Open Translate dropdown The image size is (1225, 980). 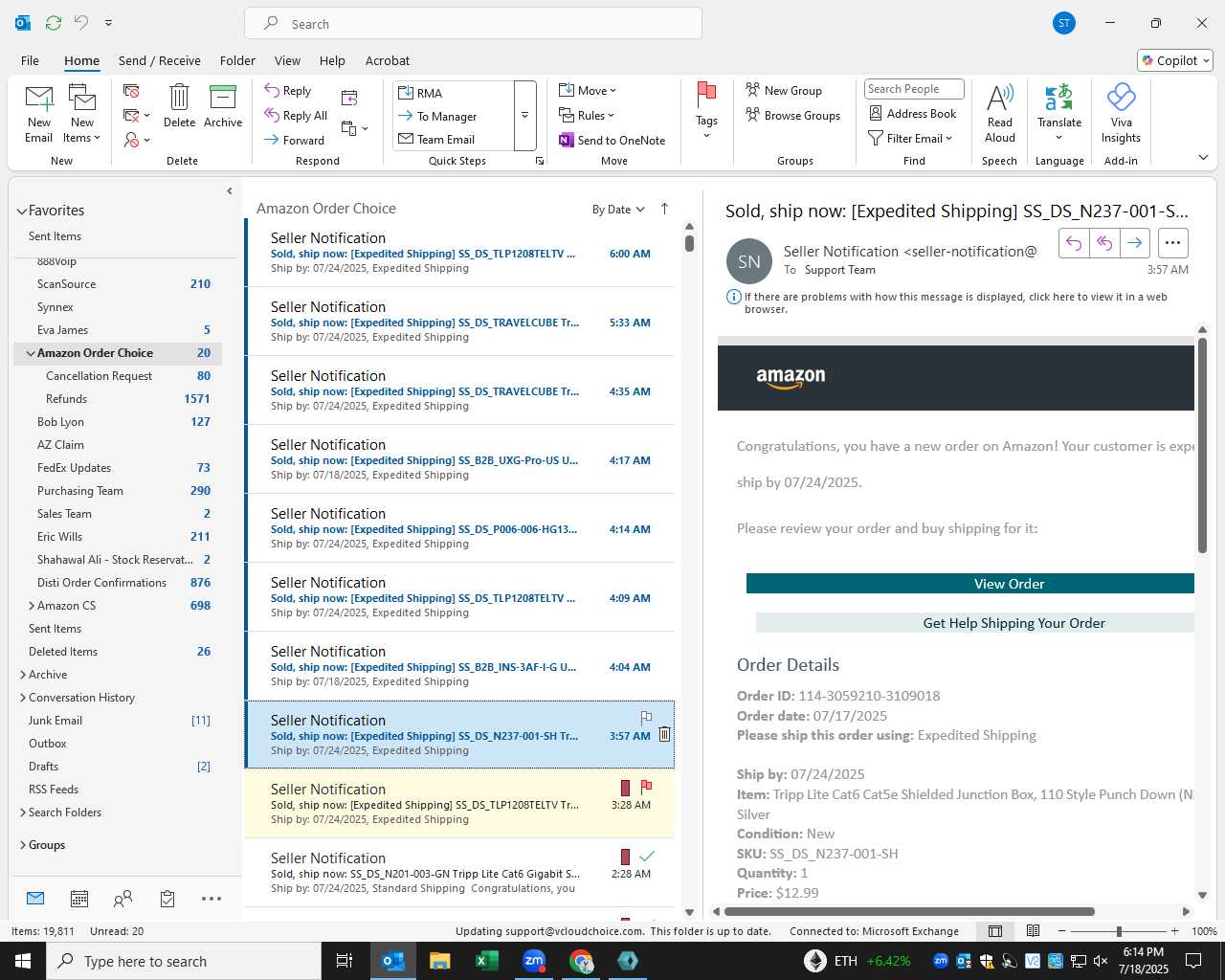(x=1059, y=113)
